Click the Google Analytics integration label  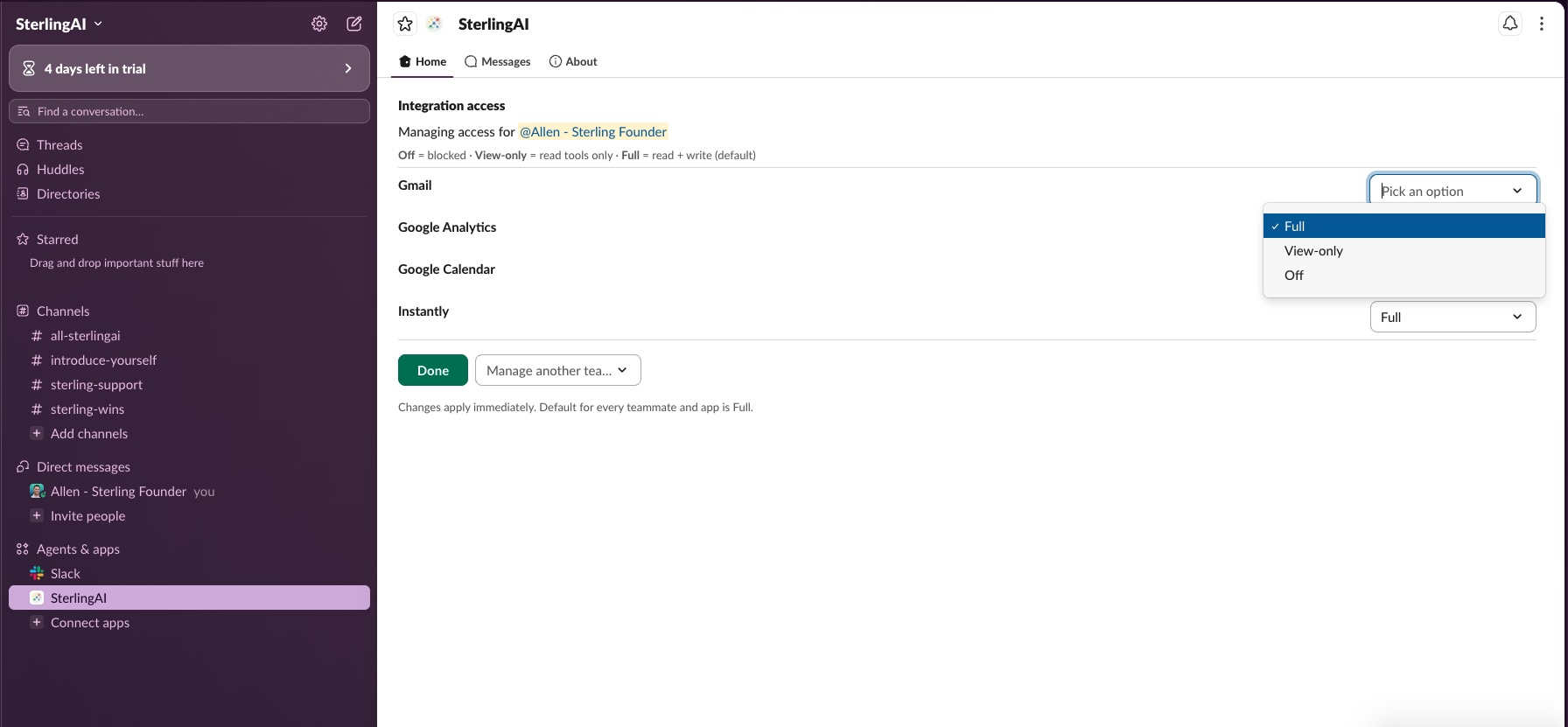447,227
